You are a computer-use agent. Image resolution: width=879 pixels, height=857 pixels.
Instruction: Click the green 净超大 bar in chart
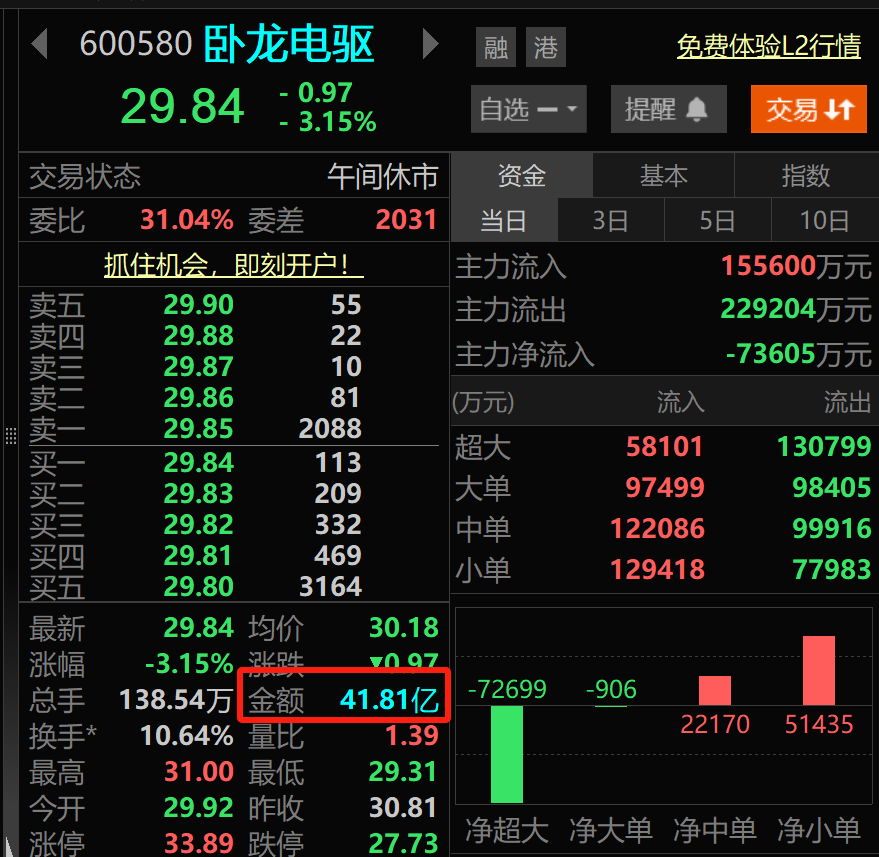point(507,754)
